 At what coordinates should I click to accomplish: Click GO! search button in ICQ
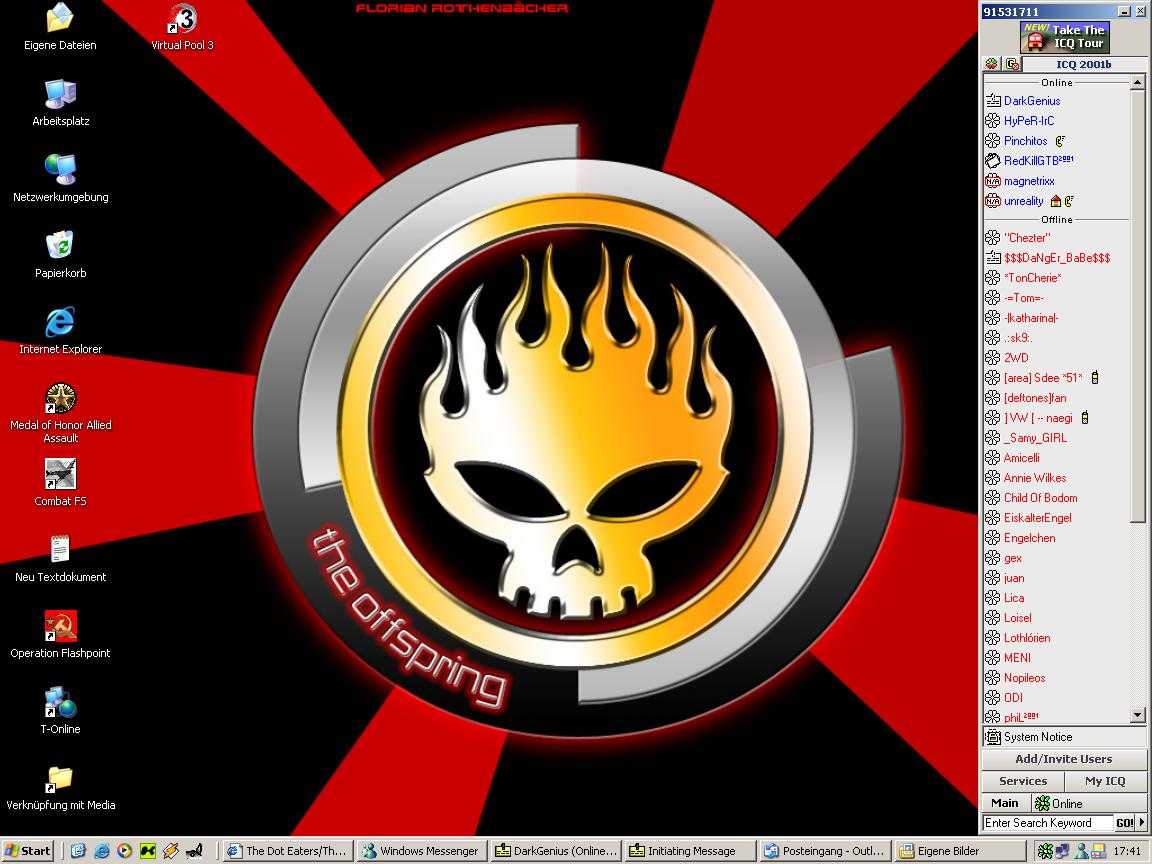pyautogui.click(x=1124, y=823)
